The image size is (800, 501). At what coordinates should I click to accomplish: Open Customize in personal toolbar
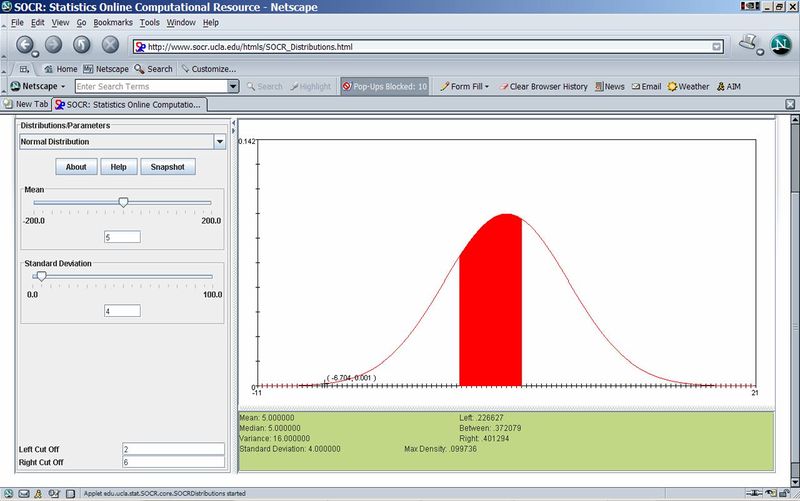pos(209,69)
